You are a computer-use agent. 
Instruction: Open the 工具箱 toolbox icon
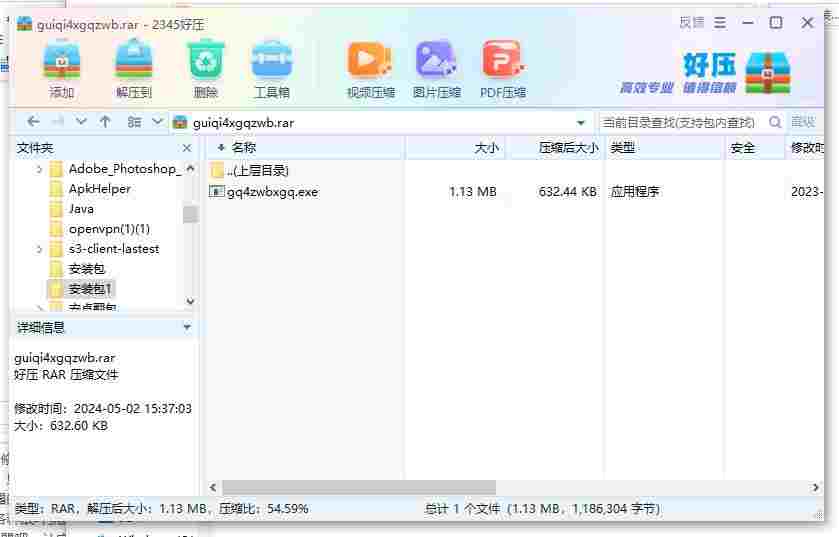pyautogui.click(x=272, y=70)
